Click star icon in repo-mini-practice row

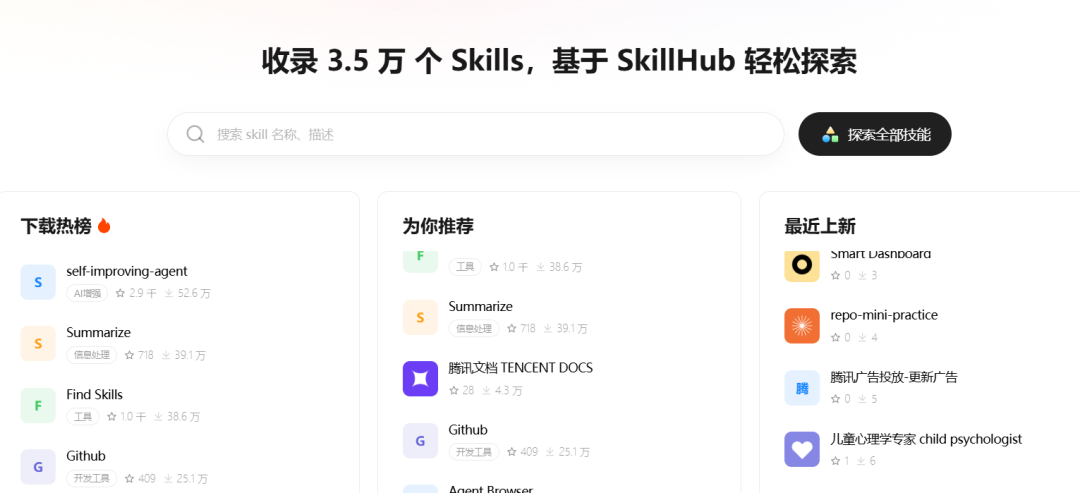(835, 337)
